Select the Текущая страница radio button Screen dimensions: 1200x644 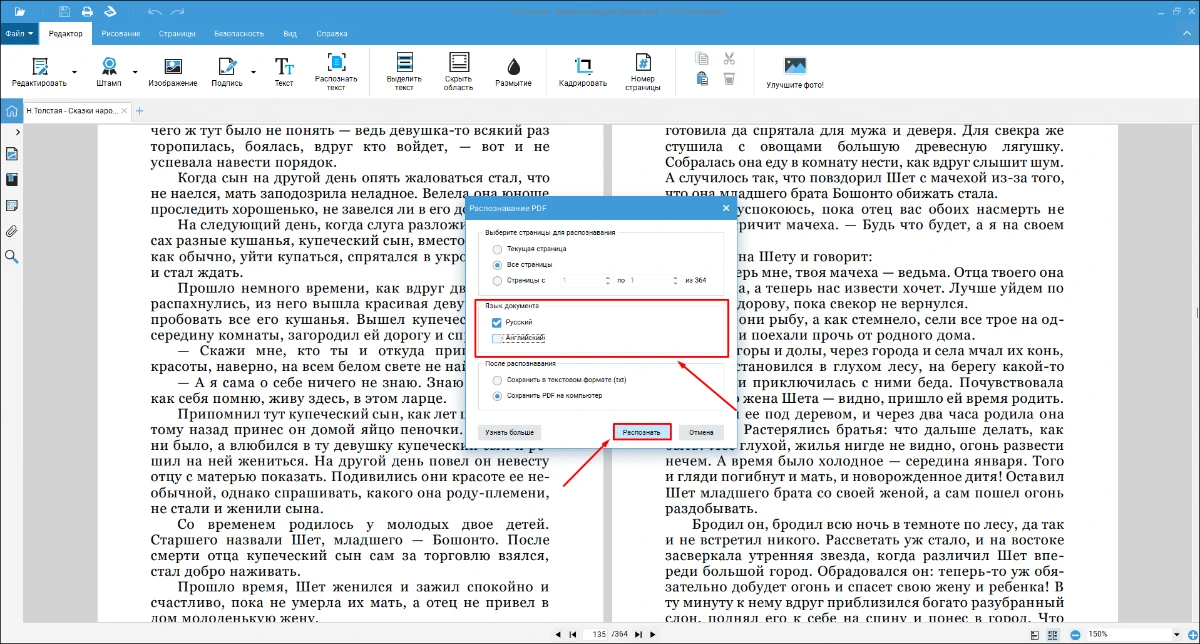(x=498, y=248)
